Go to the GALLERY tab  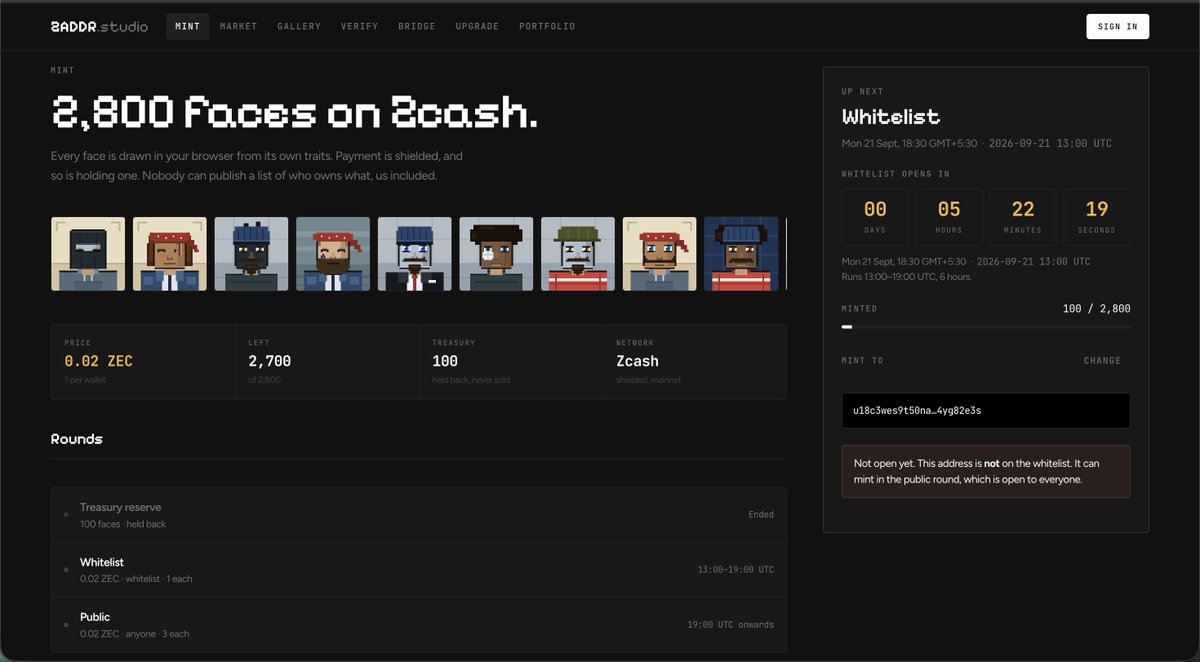tap(299, 26)
